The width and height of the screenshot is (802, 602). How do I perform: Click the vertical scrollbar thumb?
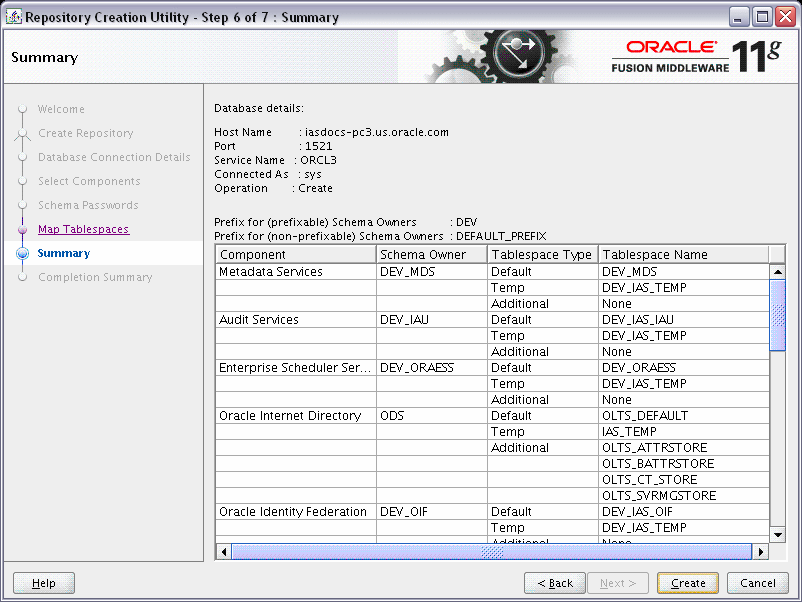777,315
